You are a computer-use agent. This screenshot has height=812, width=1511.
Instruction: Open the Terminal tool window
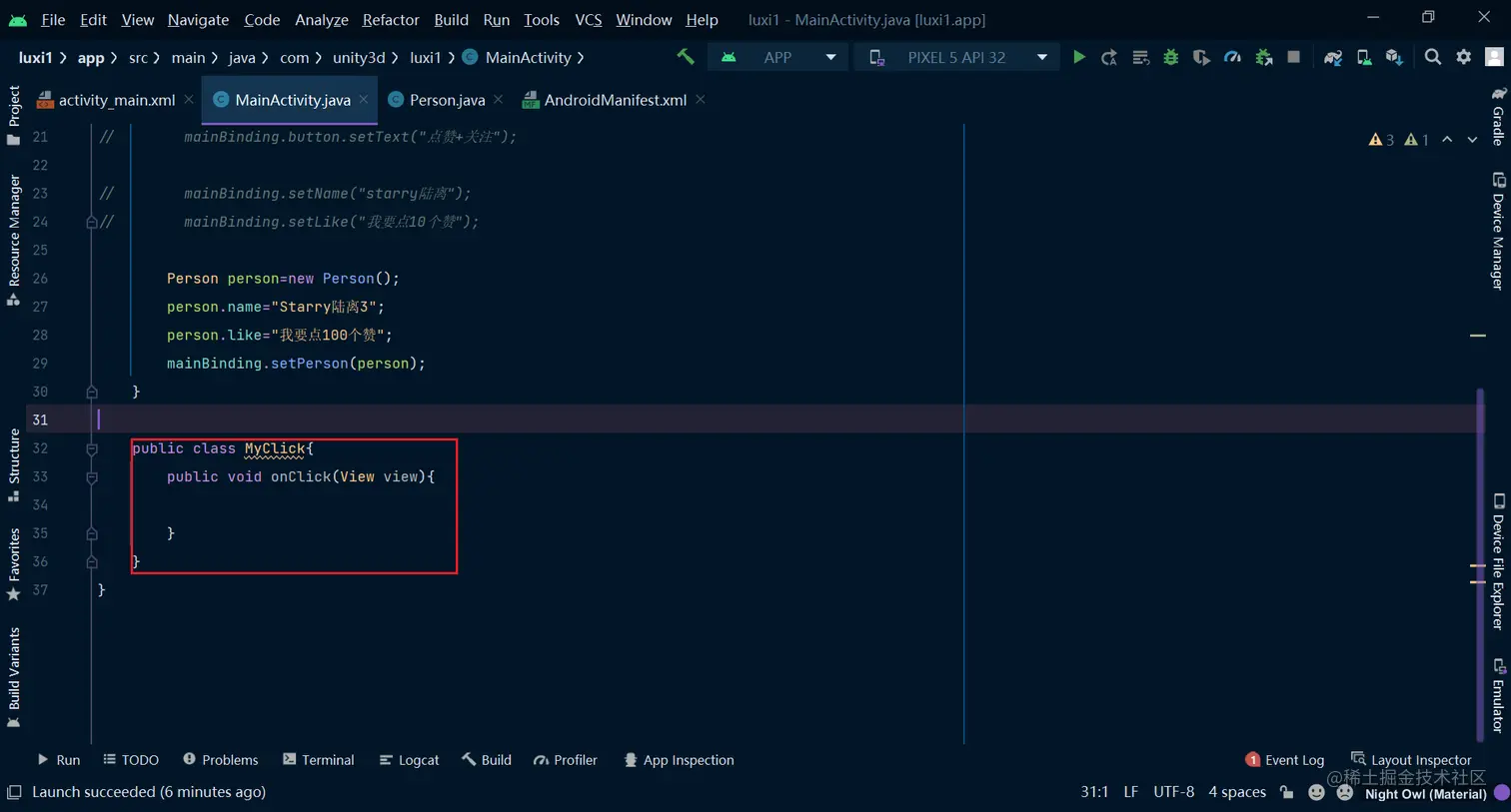[318, 760]
